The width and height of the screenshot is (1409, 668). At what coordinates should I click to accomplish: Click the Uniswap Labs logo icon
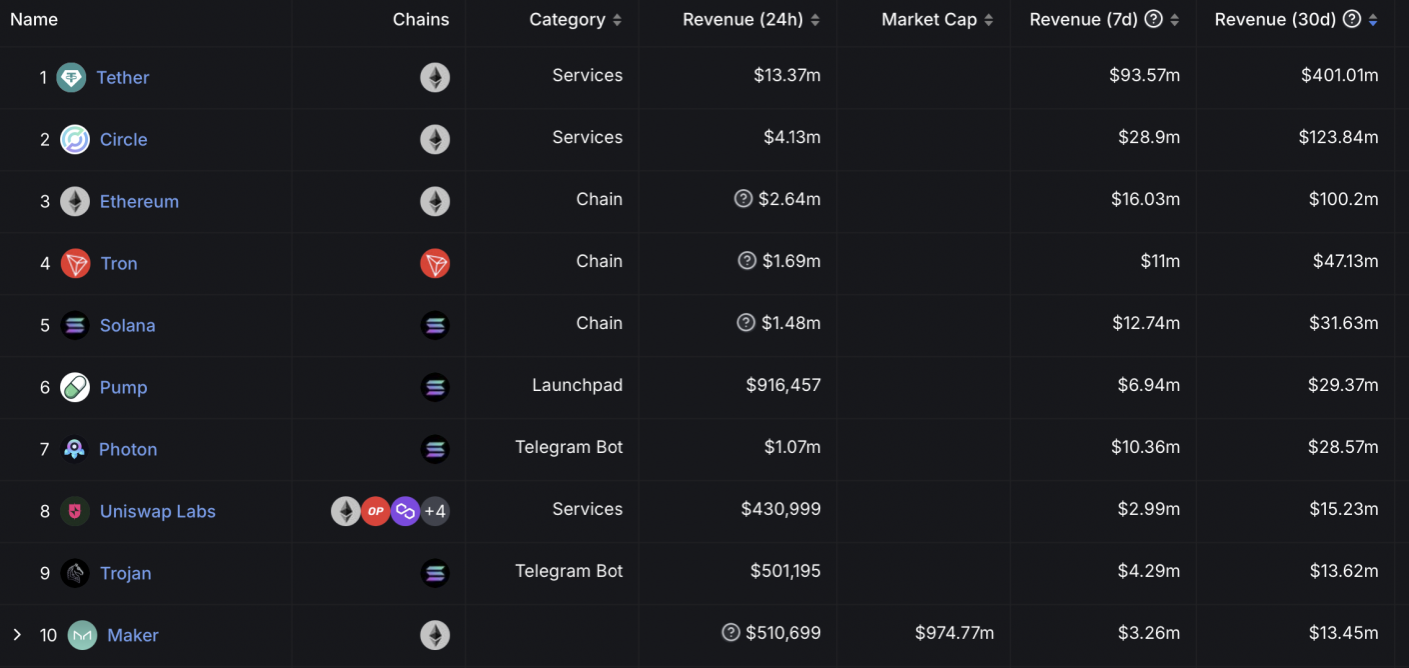[x=75, y=511]
